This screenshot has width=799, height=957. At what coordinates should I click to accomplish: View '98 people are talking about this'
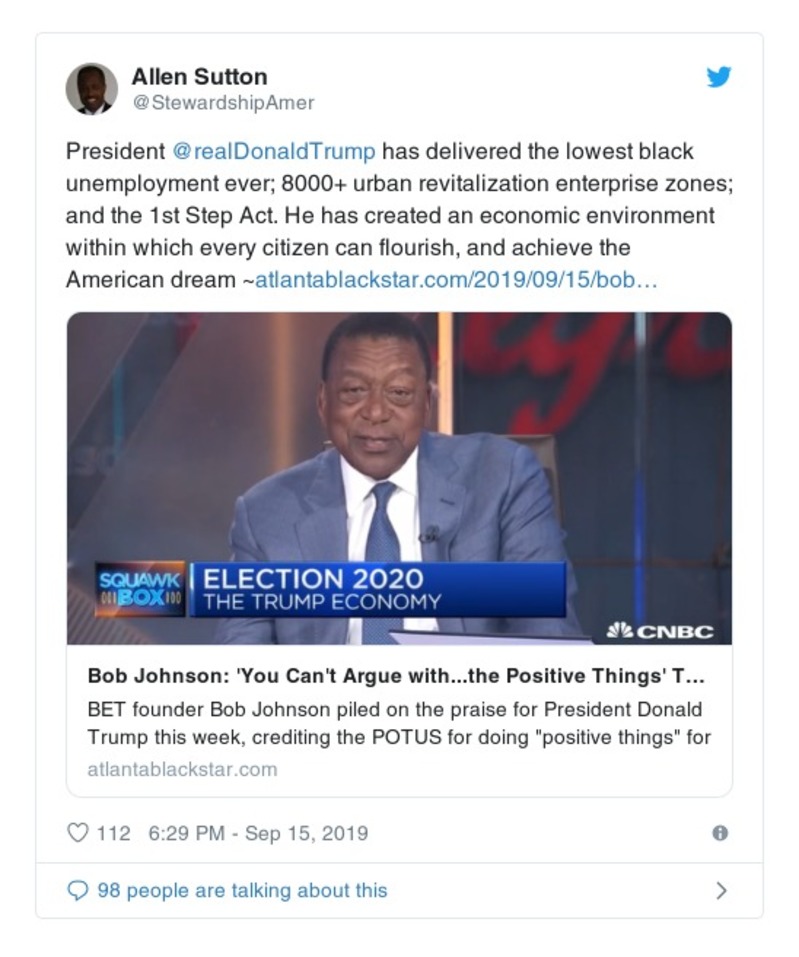tap(242, 890)
